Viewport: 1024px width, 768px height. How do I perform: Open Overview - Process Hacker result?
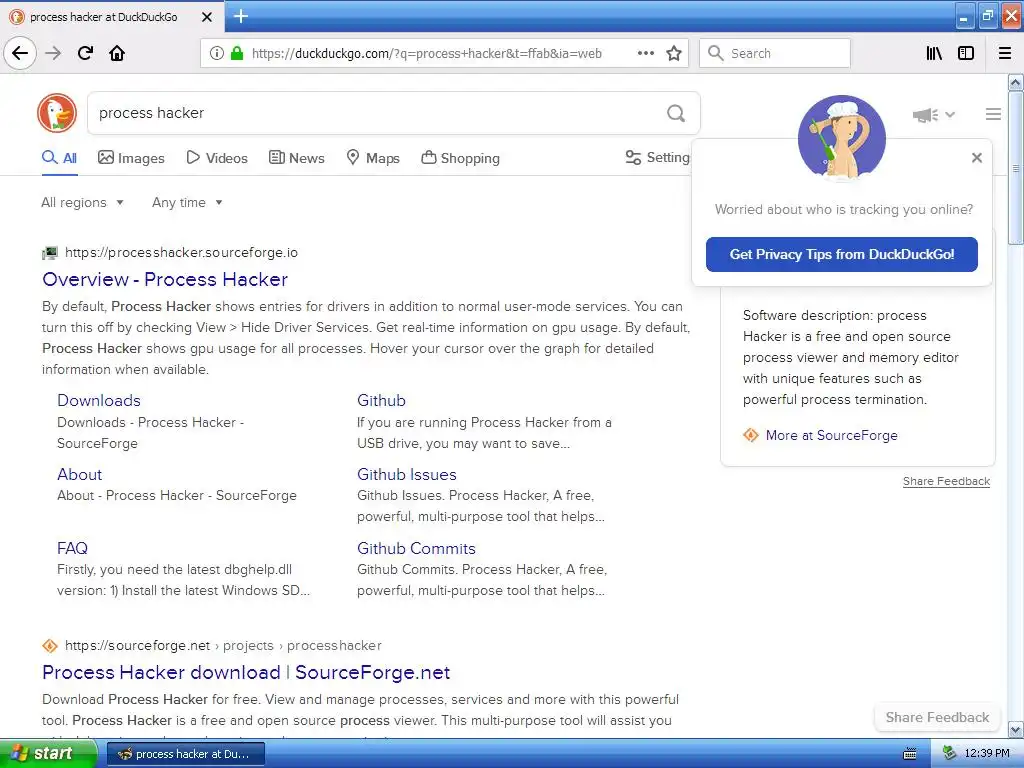tap(165, 280)
